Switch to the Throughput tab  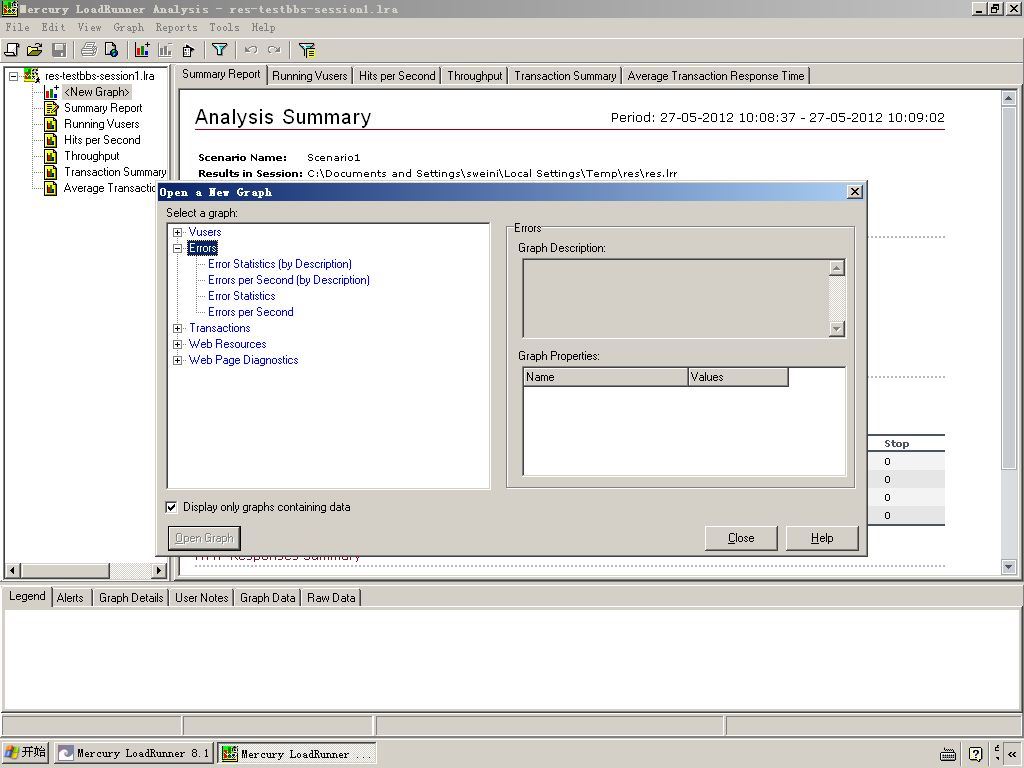[475, 76]
